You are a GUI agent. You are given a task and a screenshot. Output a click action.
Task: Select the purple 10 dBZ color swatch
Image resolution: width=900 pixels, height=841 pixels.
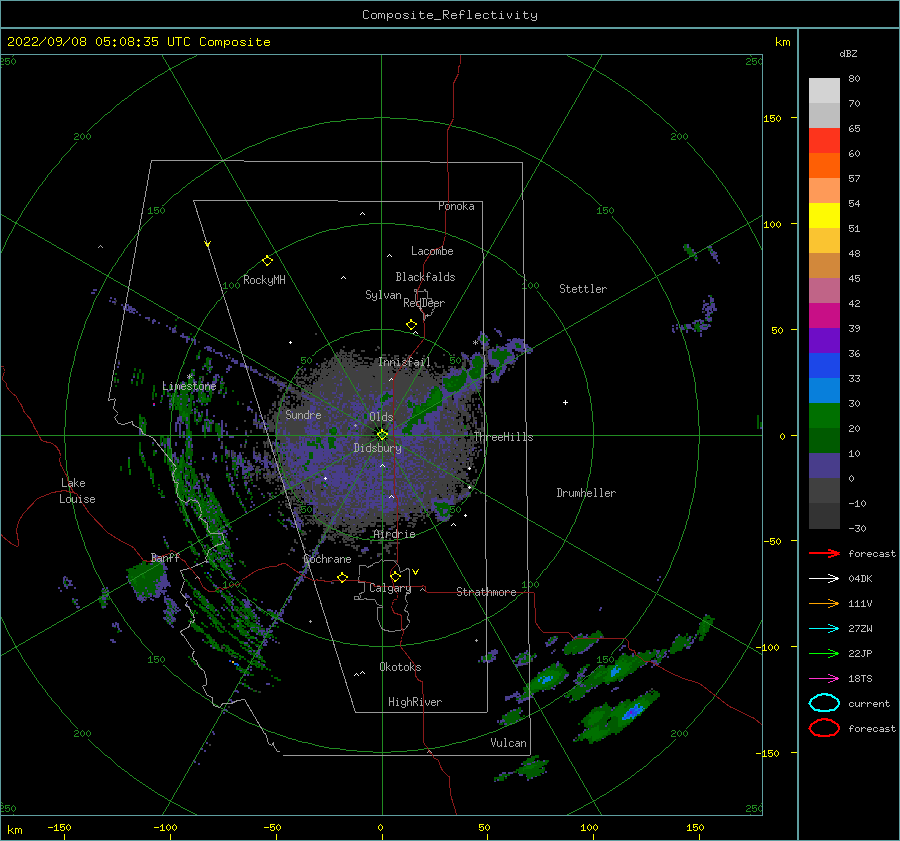coord(824,466)
